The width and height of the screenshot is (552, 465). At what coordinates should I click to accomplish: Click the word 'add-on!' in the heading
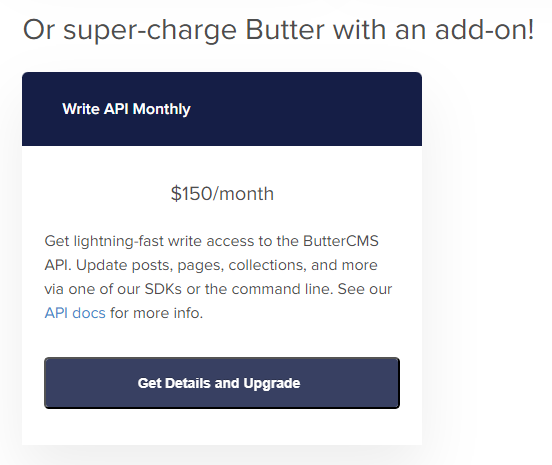click(484, 30)
